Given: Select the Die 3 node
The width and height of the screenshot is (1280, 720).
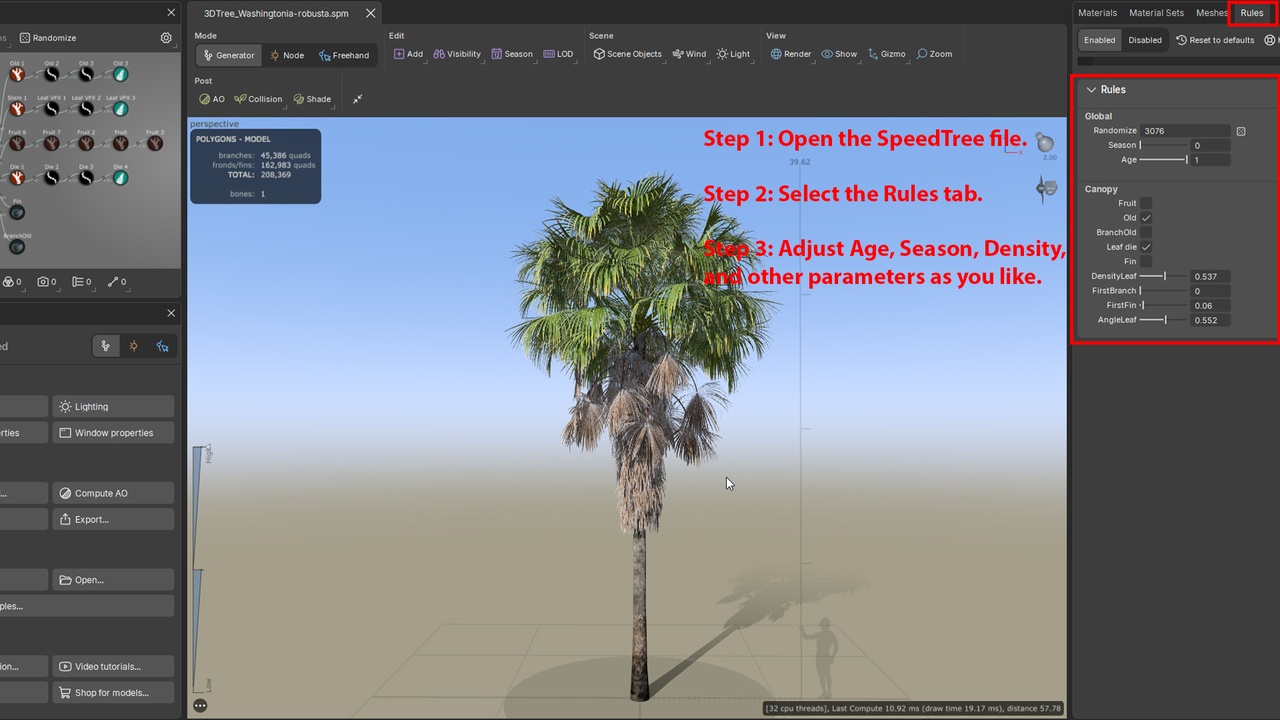Looking at the screenshot, I should coord(86,178).
